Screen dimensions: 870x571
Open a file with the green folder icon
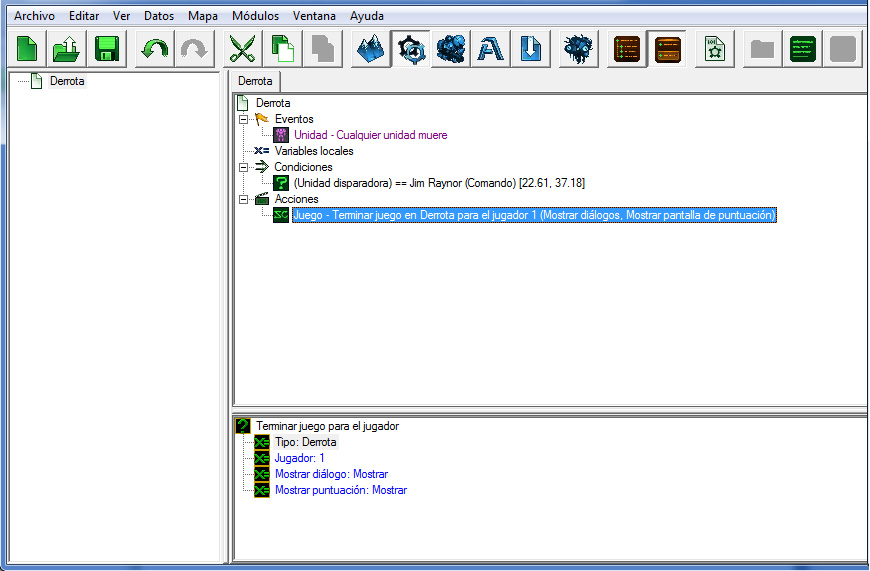point(67,49)
